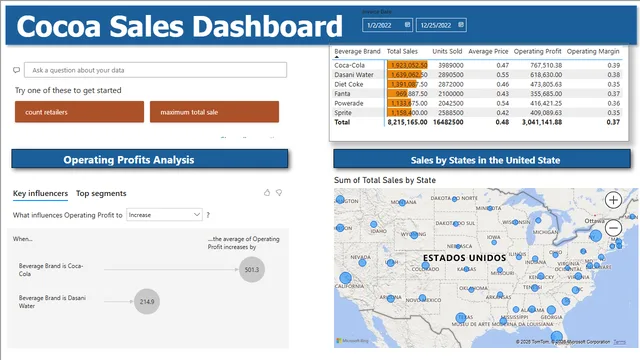Click the Sprite total sales data bar

click(x=400, y=113)
